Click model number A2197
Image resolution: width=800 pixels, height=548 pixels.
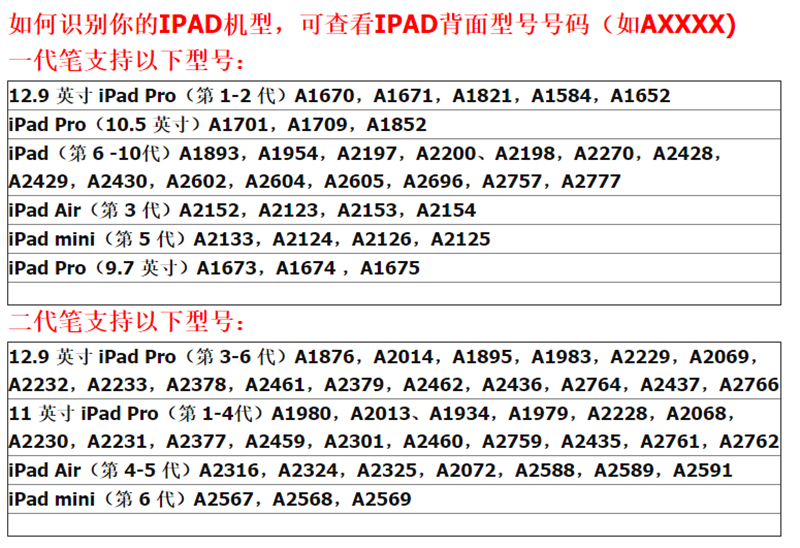(x=367, y=153)
